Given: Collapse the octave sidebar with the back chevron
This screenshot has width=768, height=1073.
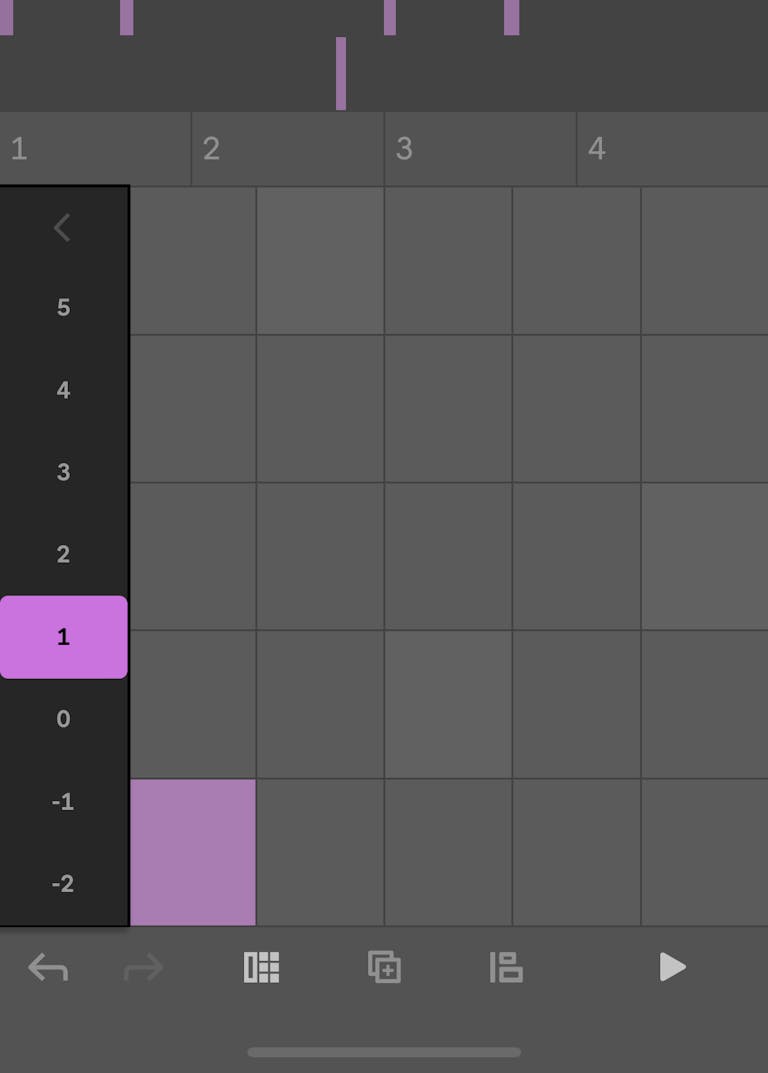Looking at the screenshot, I should 63,227.
